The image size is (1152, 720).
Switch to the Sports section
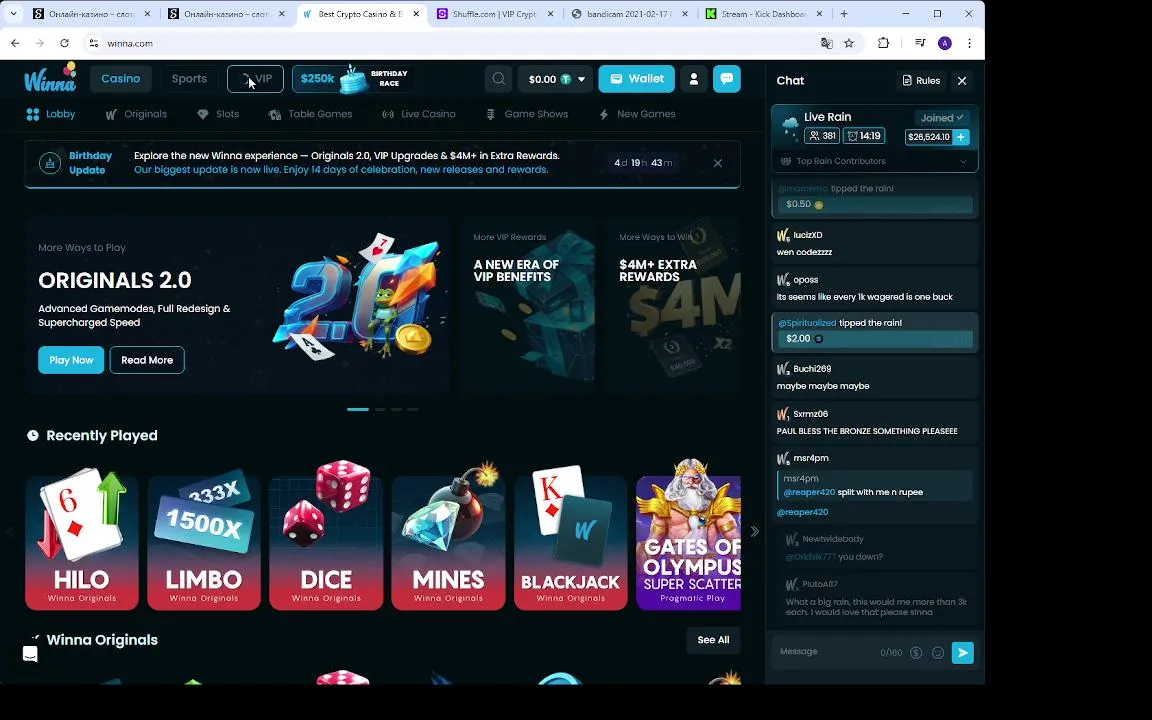coord(189,79)
